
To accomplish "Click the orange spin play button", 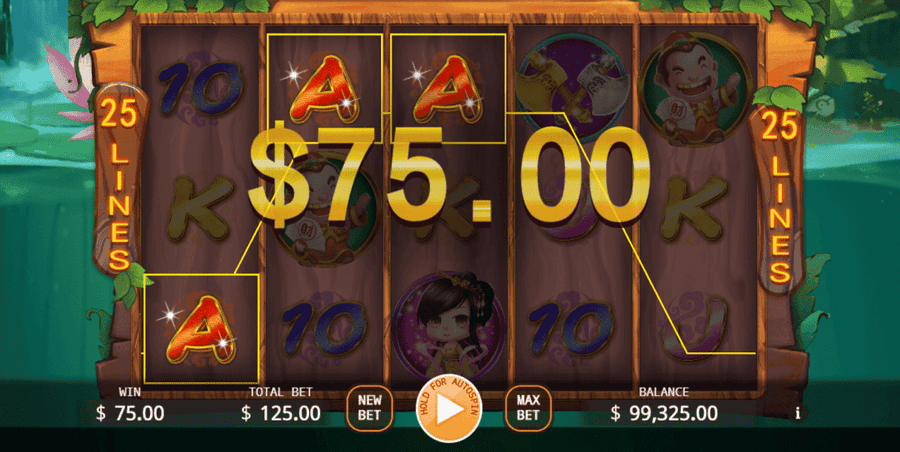I will click(x=449, y=408).
